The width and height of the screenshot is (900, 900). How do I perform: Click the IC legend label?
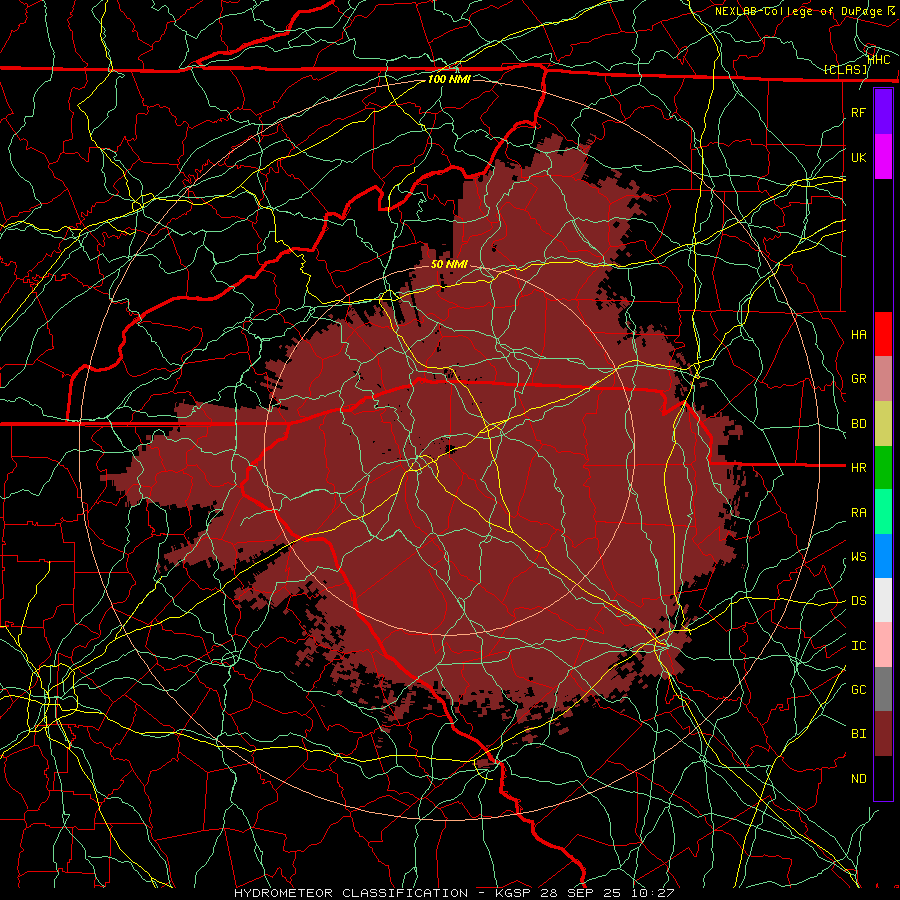point(859,646)
